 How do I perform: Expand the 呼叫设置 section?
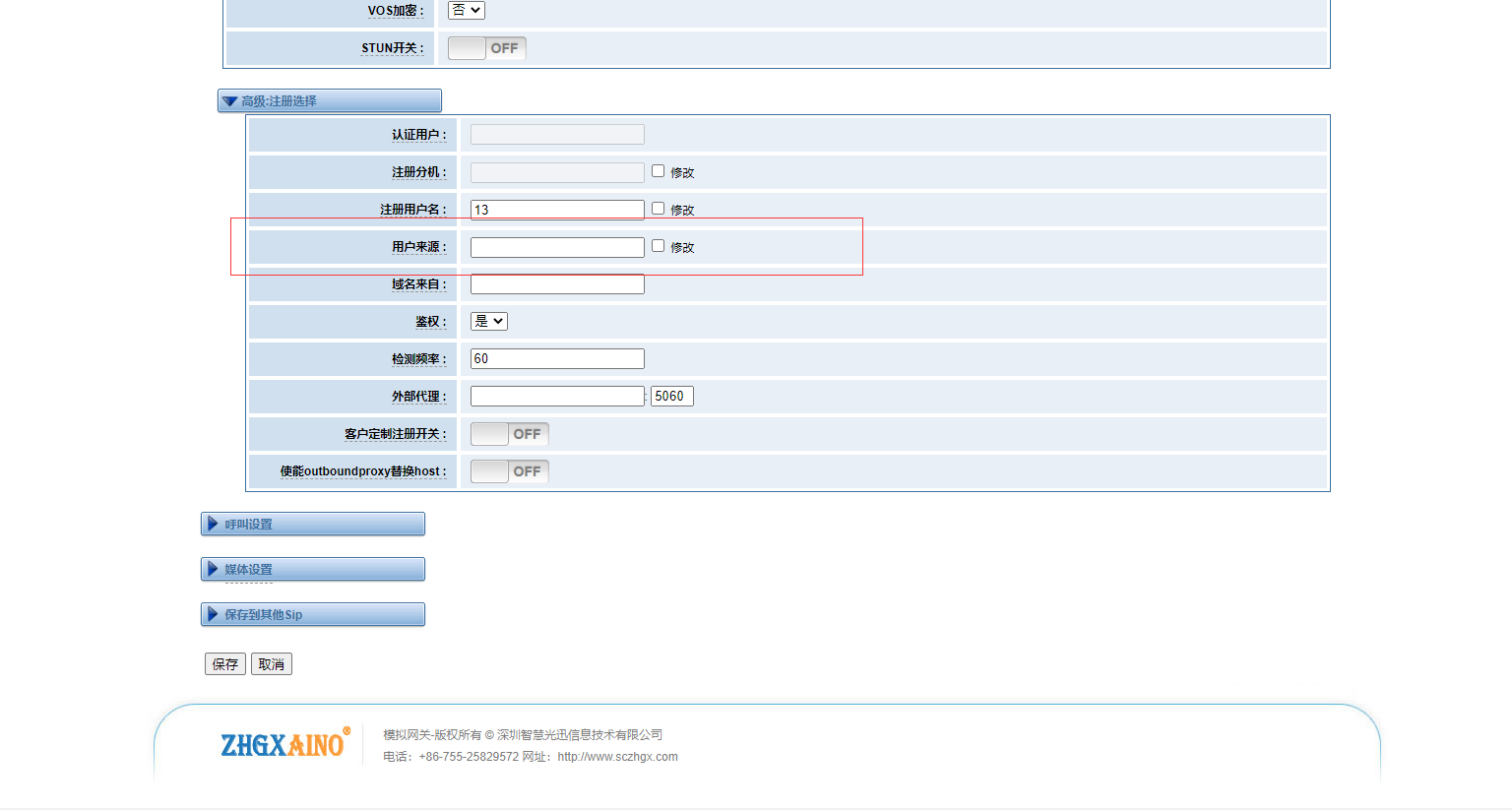click(312, 525)
